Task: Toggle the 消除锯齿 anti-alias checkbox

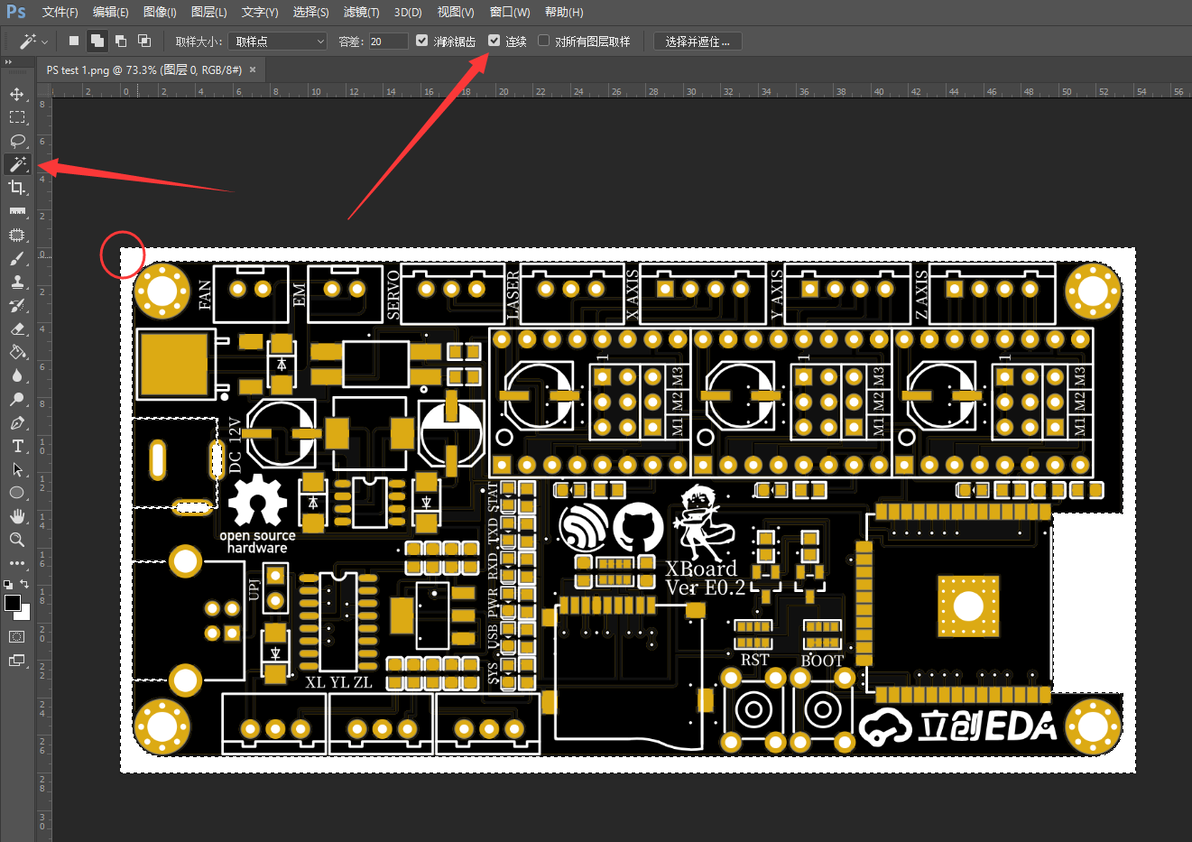Action: pyautogui.click(x=422, y=41)
